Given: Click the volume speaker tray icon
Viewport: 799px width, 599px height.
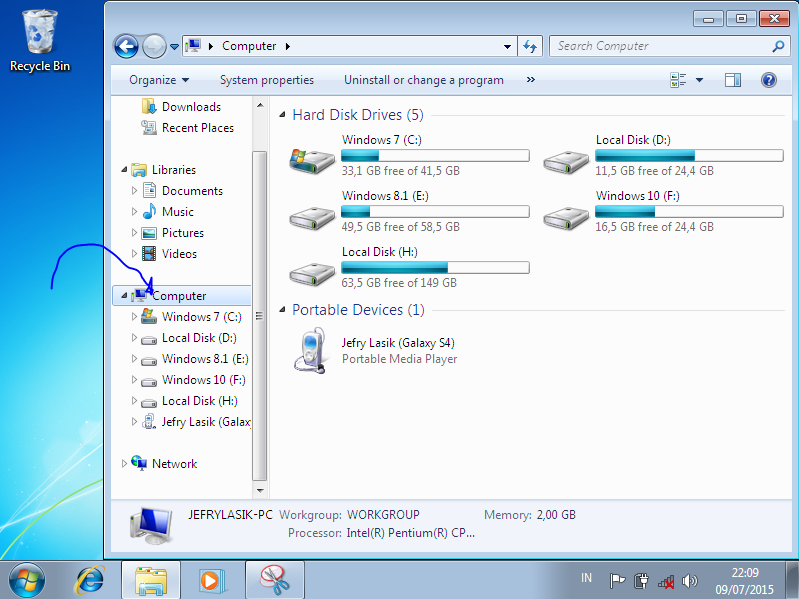Looking at the screenshot, I should (x=689, y=581).
